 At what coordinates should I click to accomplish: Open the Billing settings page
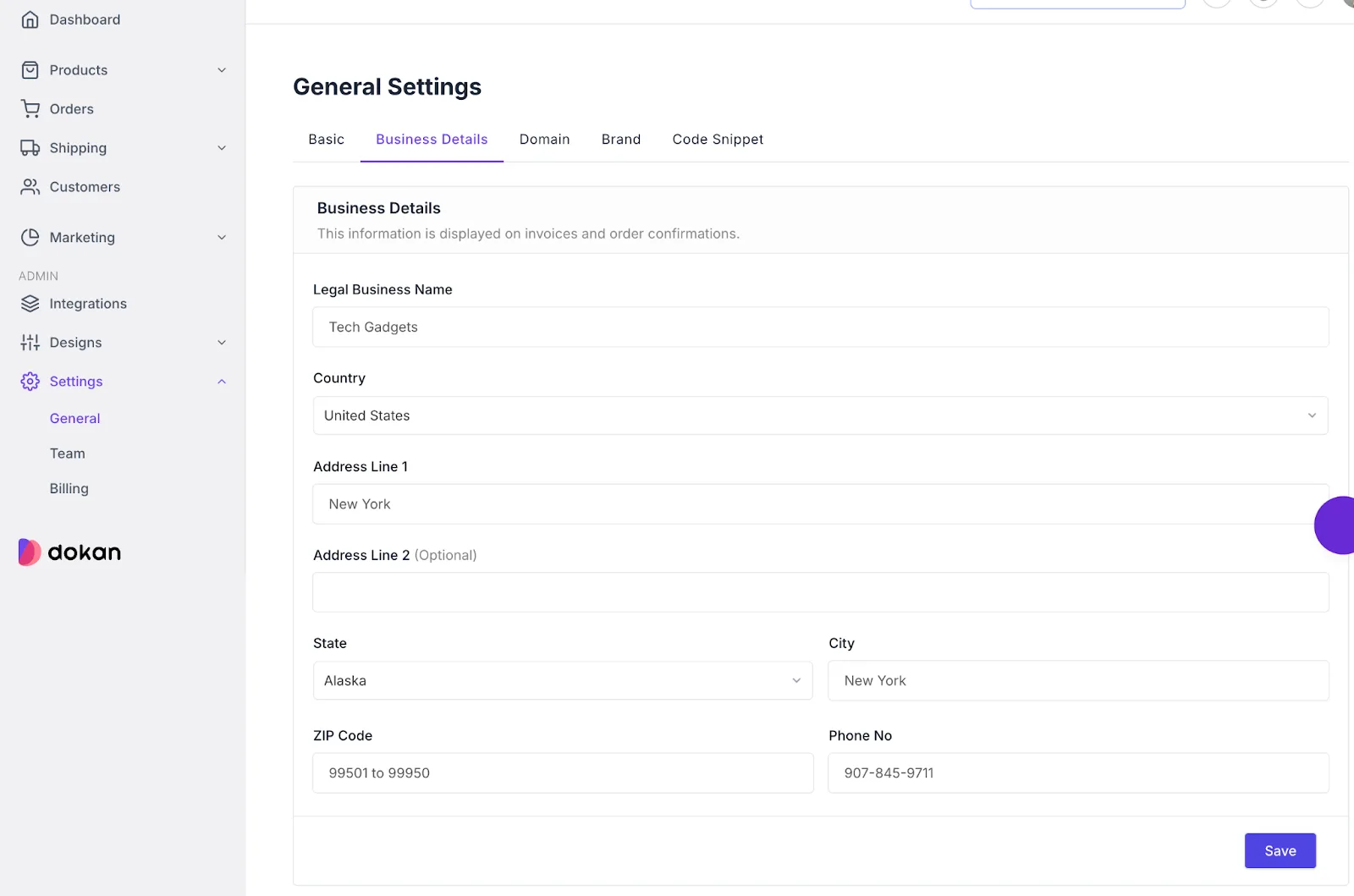click(x=69, y=488)
